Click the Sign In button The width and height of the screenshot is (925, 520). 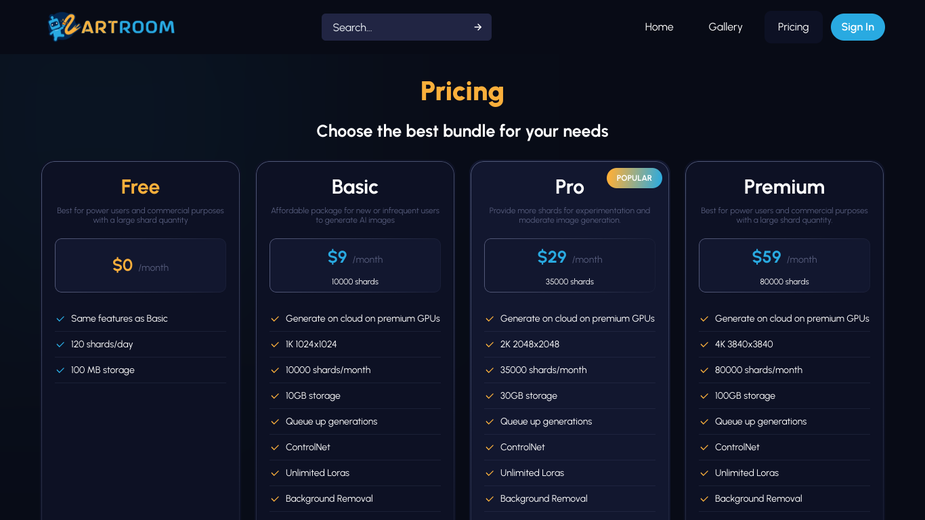click(858, 27)
